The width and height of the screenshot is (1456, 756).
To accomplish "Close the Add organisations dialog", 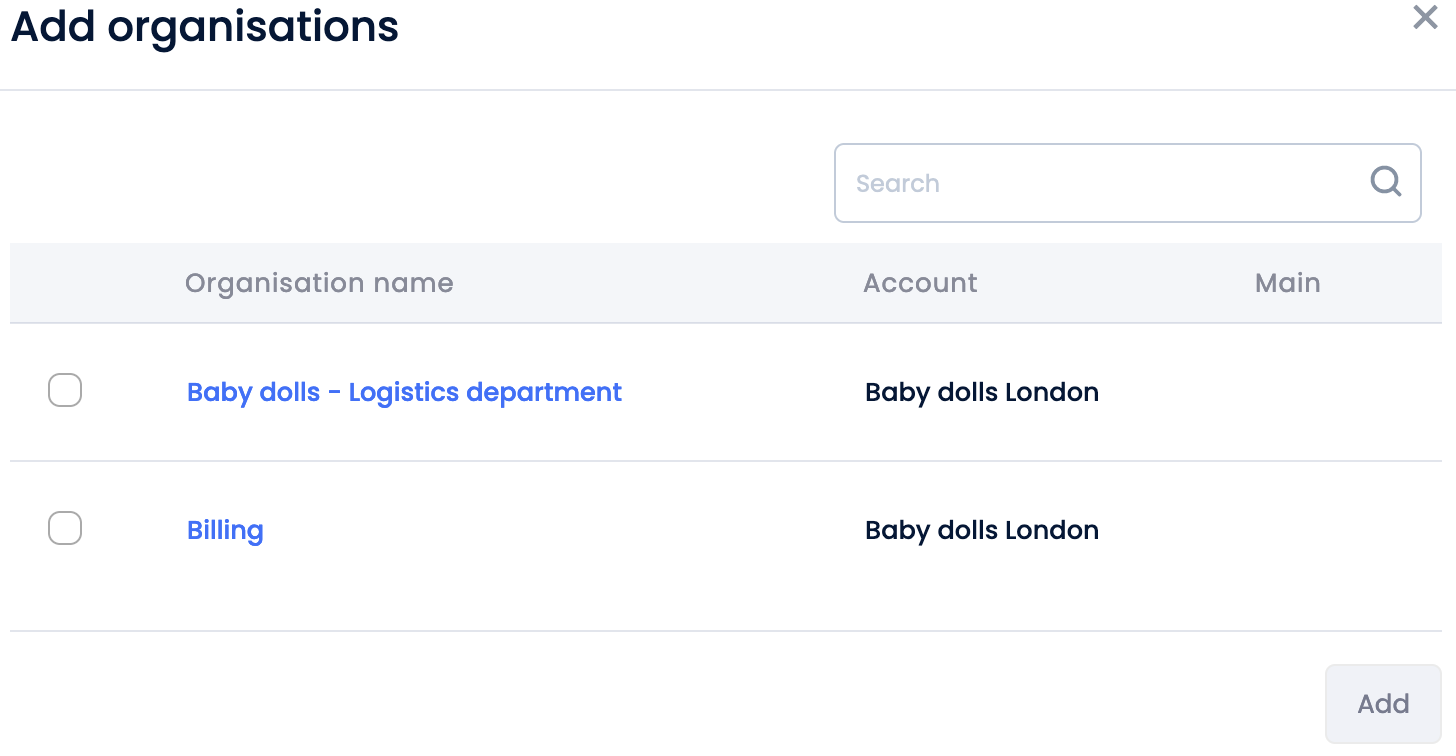I will [1425, 17].
